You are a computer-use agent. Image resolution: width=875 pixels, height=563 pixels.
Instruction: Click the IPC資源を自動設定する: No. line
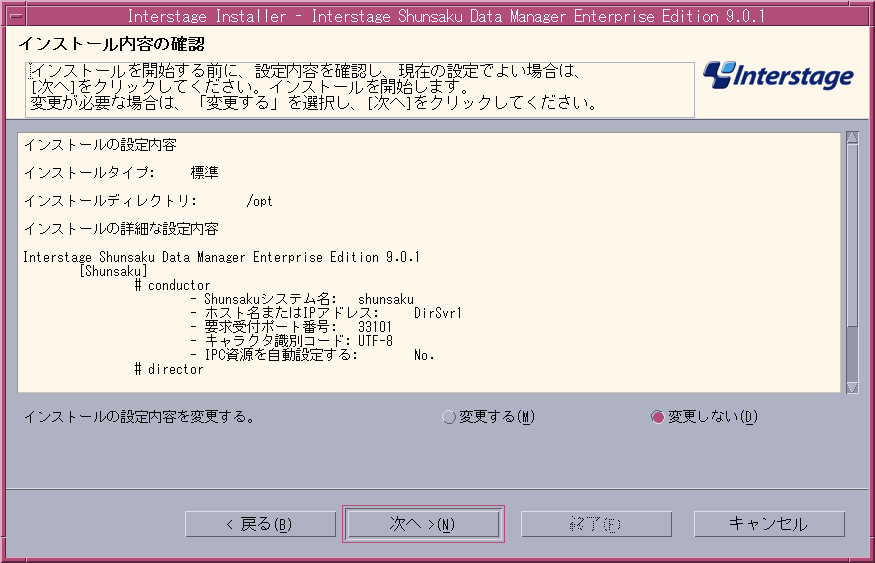tap(312, 355)
